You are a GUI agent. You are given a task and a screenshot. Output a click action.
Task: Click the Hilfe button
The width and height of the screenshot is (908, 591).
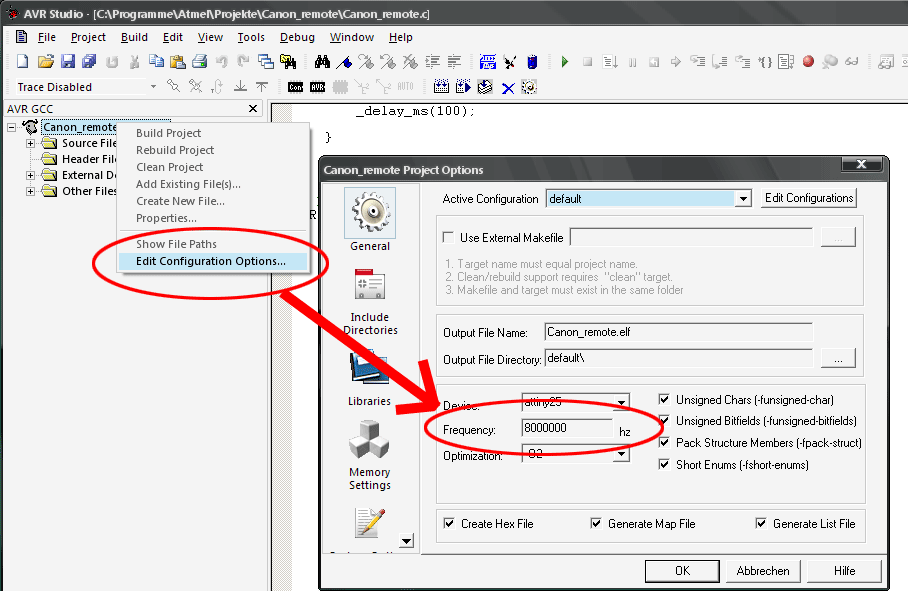(844, 571)
